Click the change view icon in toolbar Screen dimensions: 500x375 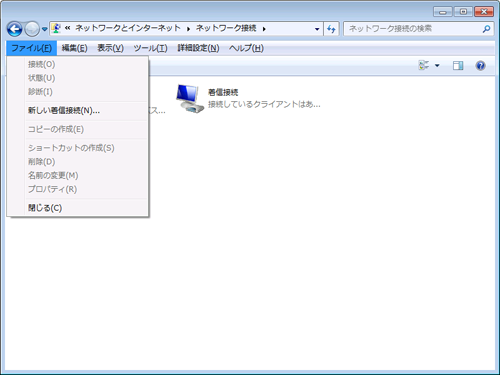click(424, 65)
